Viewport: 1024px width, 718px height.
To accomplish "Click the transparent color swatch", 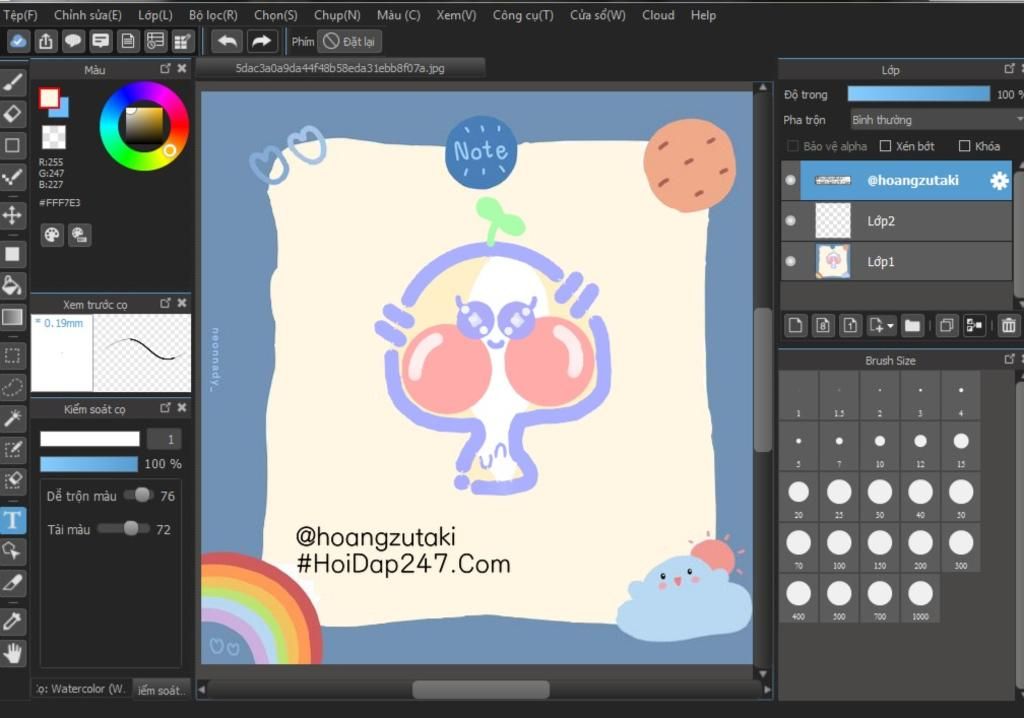I will coord(54,137).
